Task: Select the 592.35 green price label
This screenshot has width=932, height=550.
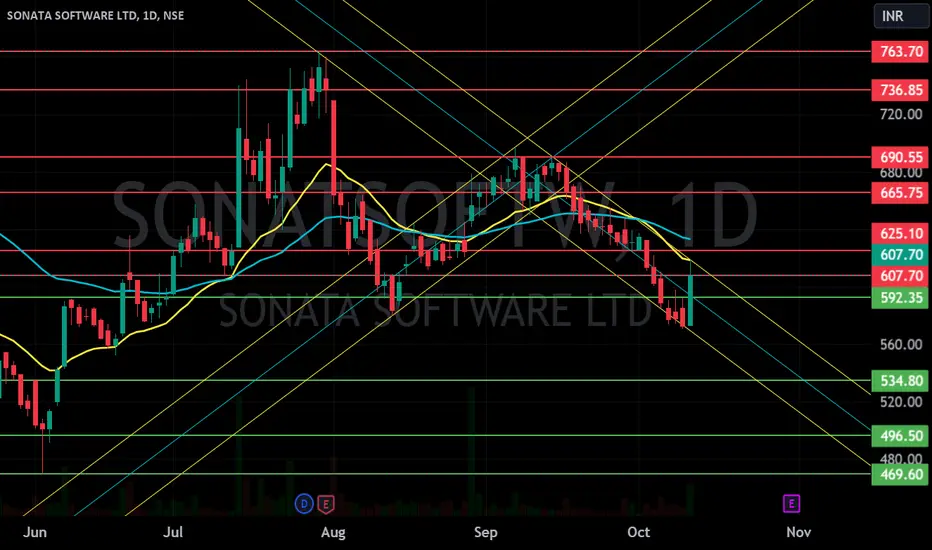Action: click(900, 297)
